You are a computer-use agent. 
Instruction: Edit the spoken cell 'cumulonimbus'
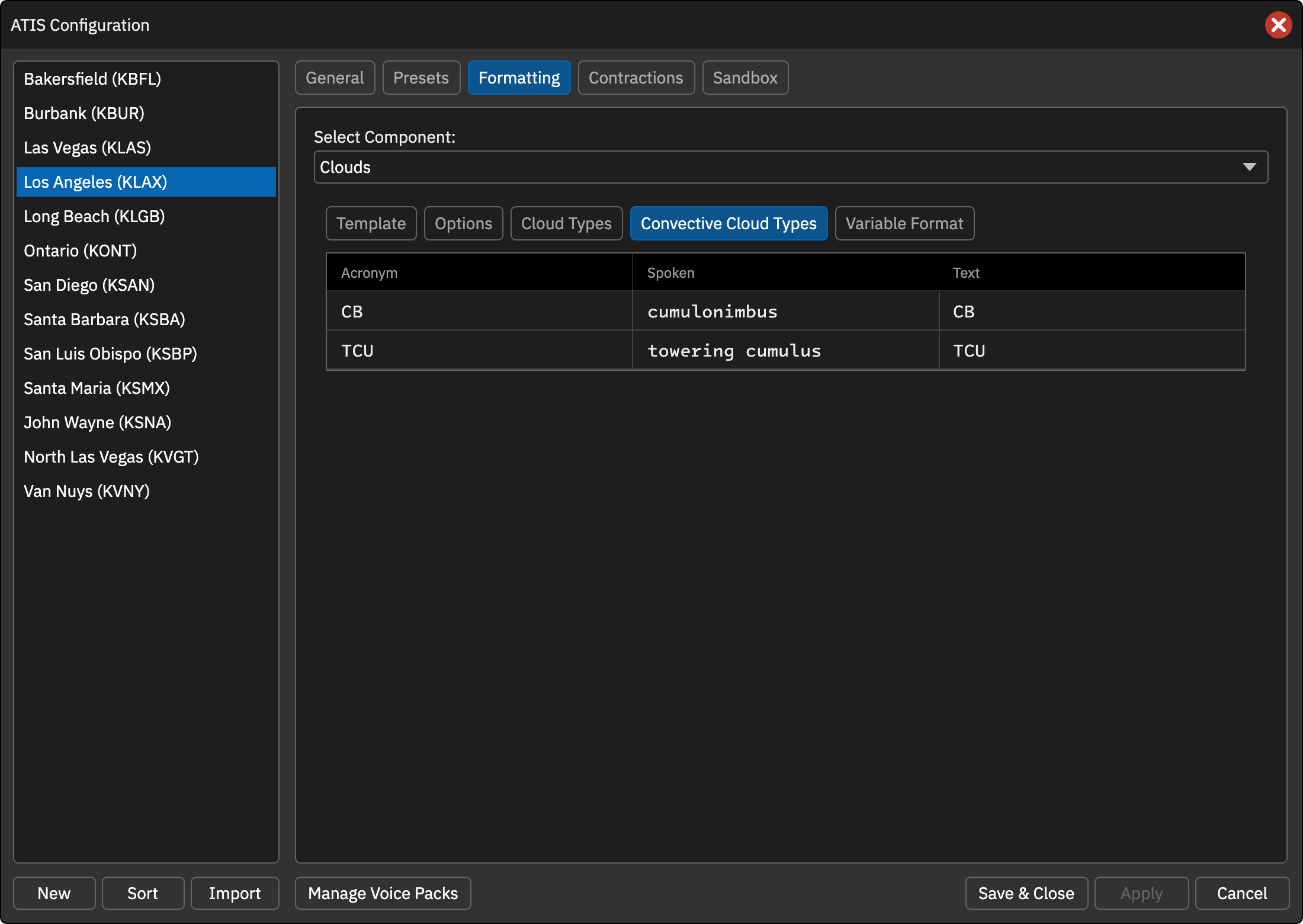point(785,311)
